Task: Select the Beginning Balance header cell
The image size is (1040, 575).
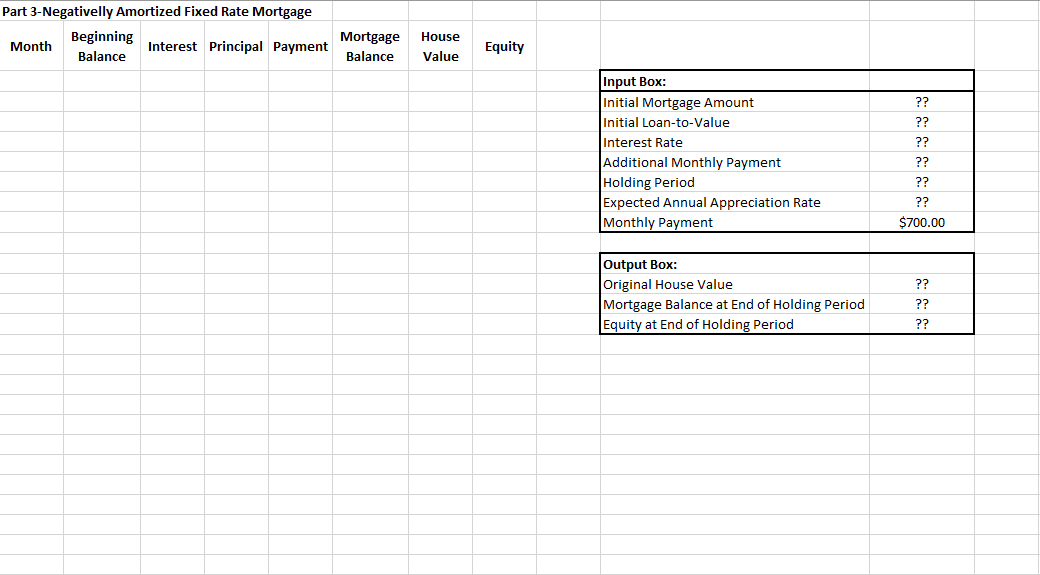Action: pos(101,46)
